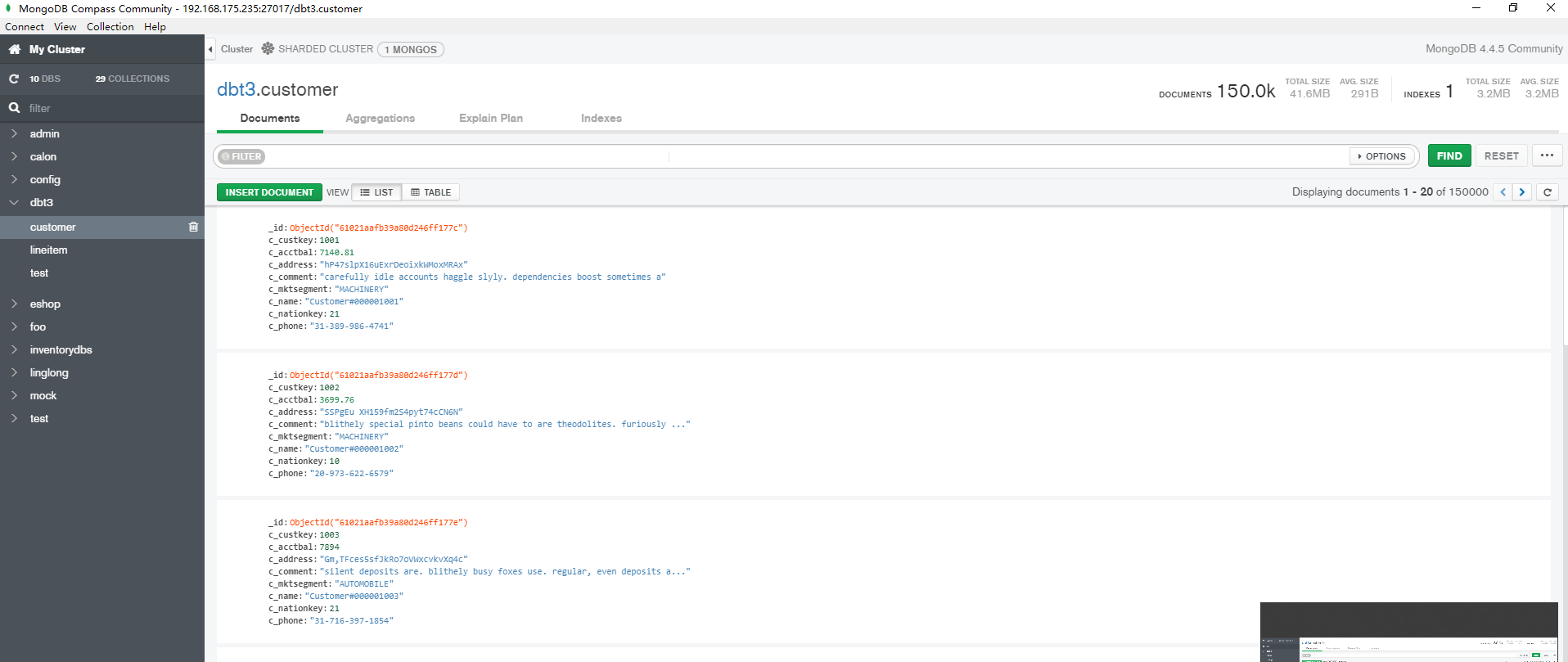Image resolution: width=1568 pixels, height=662 pixels.
Task: Click the query filter input field
Action: click(806, 156)
